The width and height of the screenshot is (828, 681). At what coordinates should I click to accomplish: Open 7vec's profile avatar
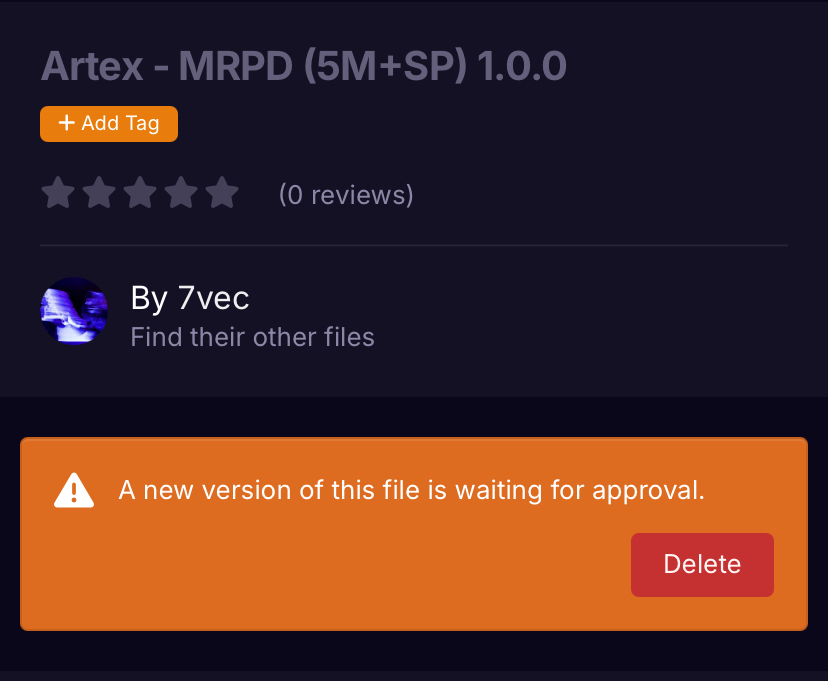74,311
